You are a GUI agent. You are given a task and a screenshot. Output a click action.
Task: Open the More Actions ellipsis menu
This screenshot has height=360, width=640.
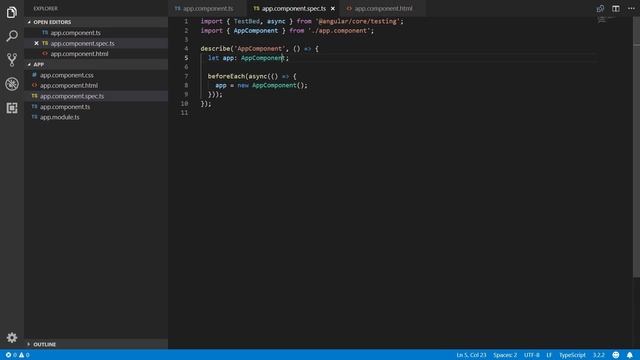click(631, 8)
